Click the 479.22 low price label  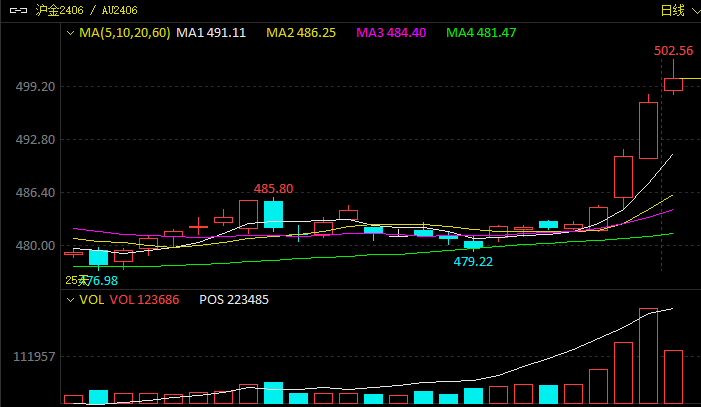click(x=473, y=262)
